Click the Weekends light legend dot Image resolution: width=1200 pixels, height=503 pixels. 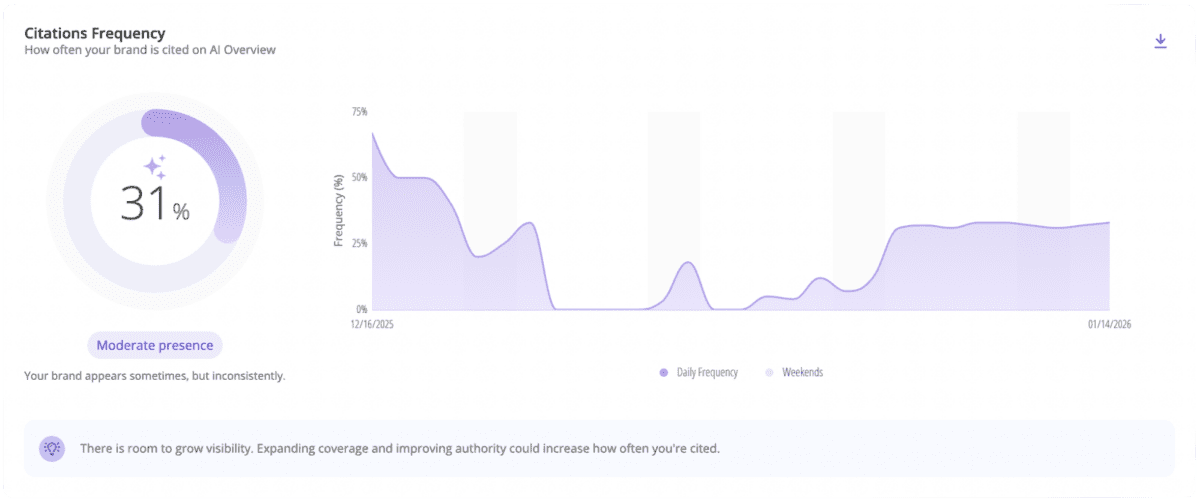(769, 372)
